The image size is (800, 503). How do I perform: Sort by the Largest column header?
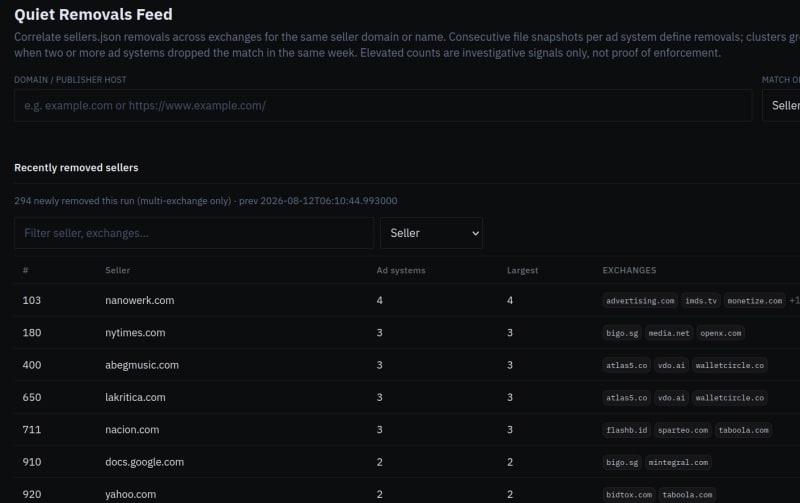pyautogui.click(x=522, y=270)
